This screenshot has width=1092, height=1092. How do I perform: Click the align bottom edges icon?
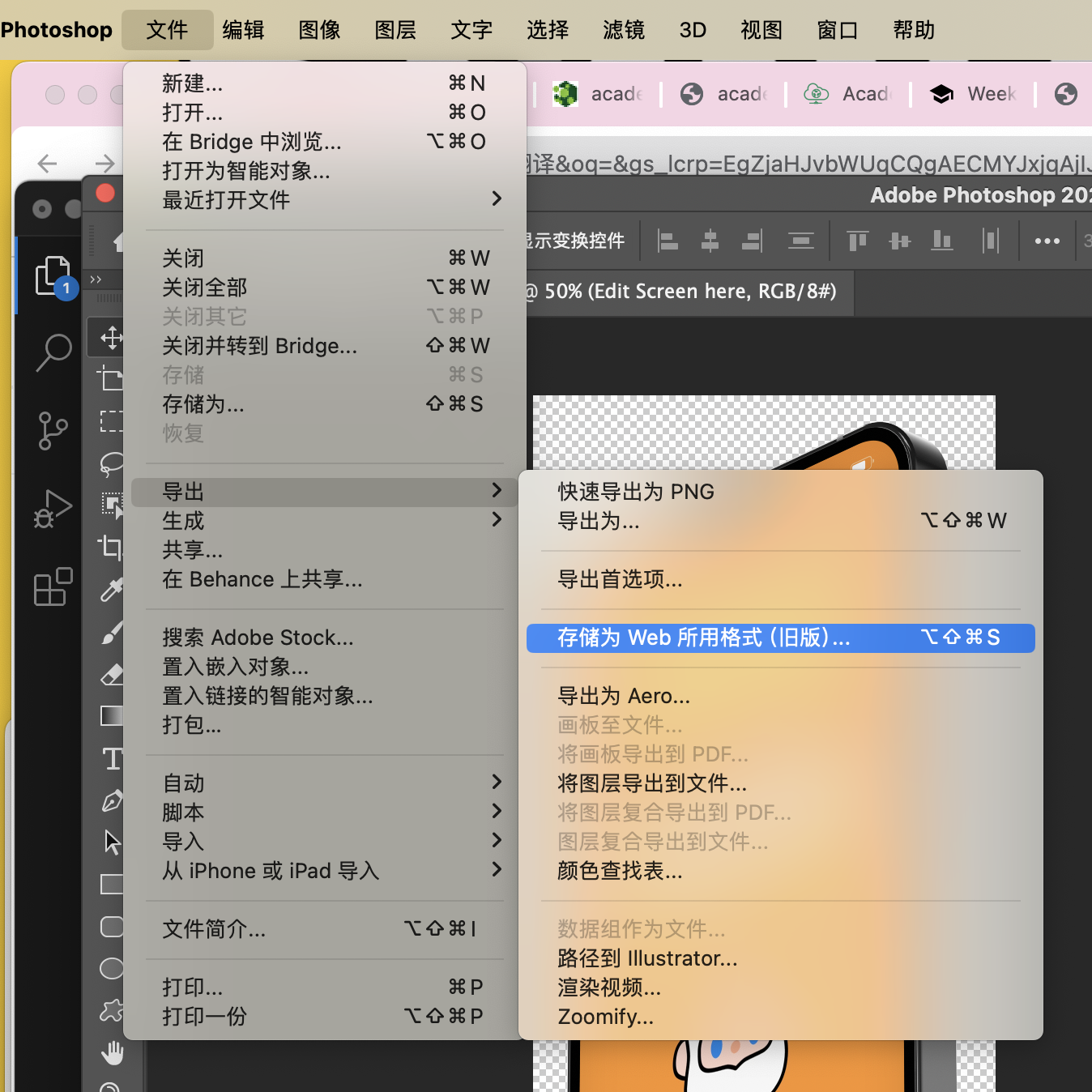[x=942, y=241]
